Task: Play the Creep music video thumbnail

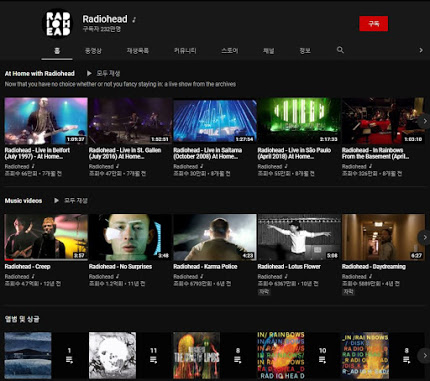Action: tap(46, 237)
